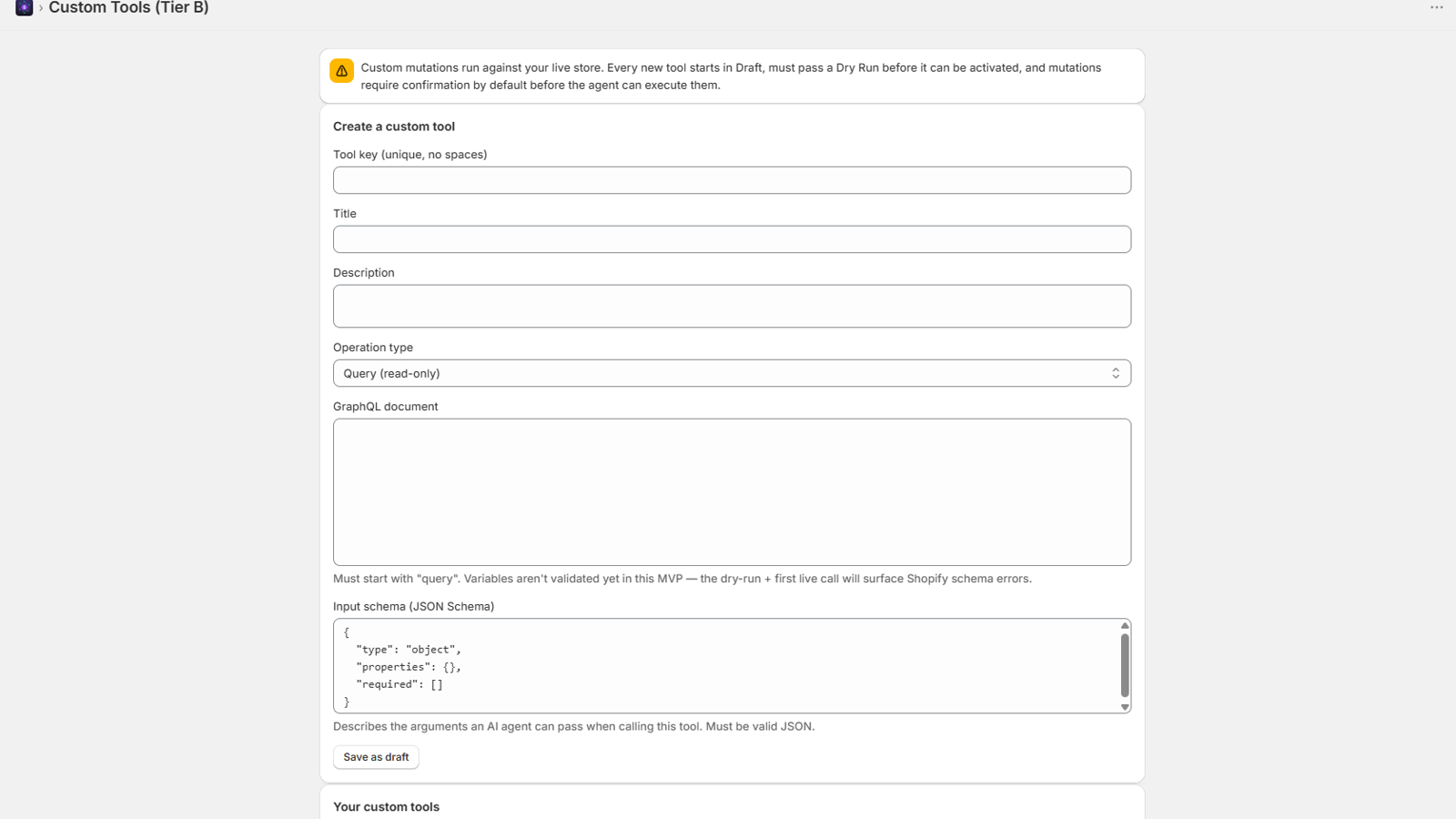Save the tool as a draft
This screenshot has height=819, width=1456.
point(376,757)
